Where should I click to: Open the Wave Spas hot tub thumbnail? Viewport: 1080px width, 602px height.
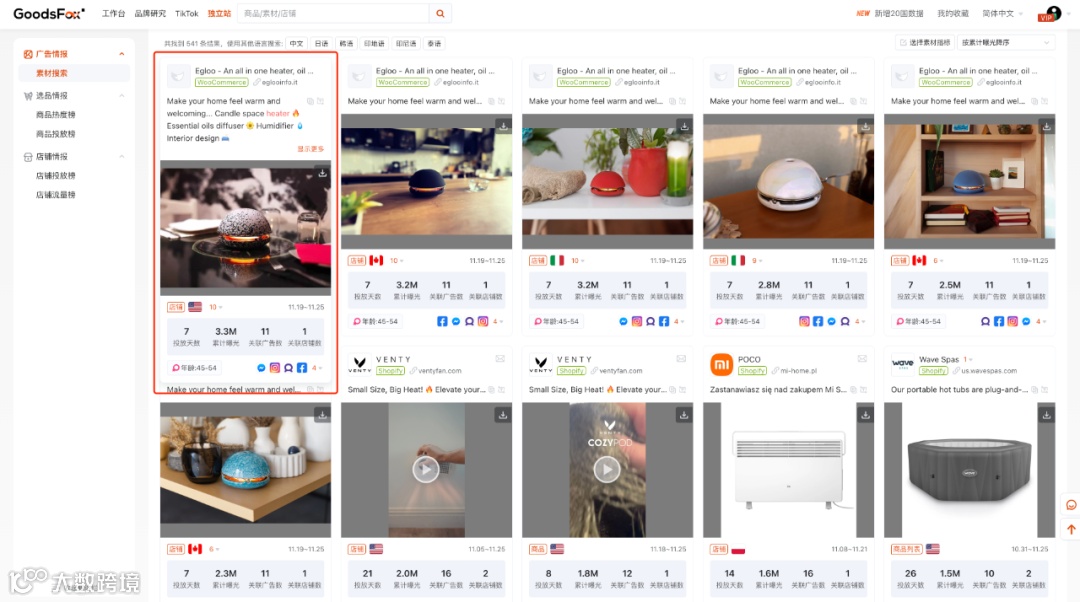[x=969, y=470]
